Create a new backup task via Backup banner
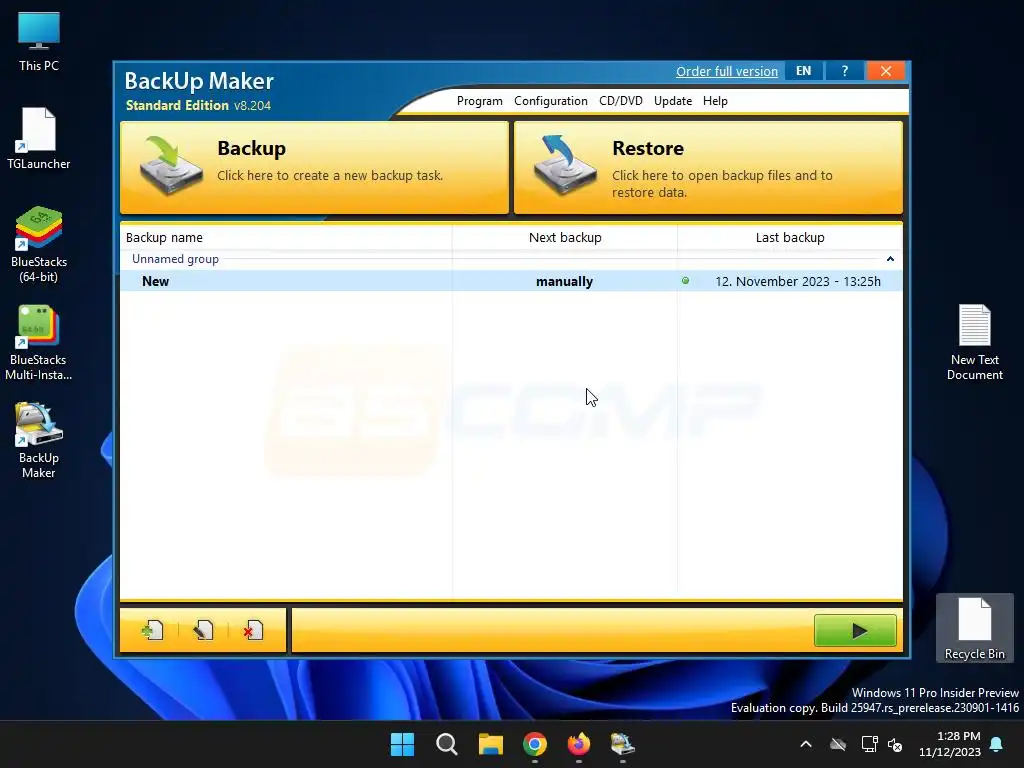1024x768 pixels. pyautogui.click(x=314, y=167)
